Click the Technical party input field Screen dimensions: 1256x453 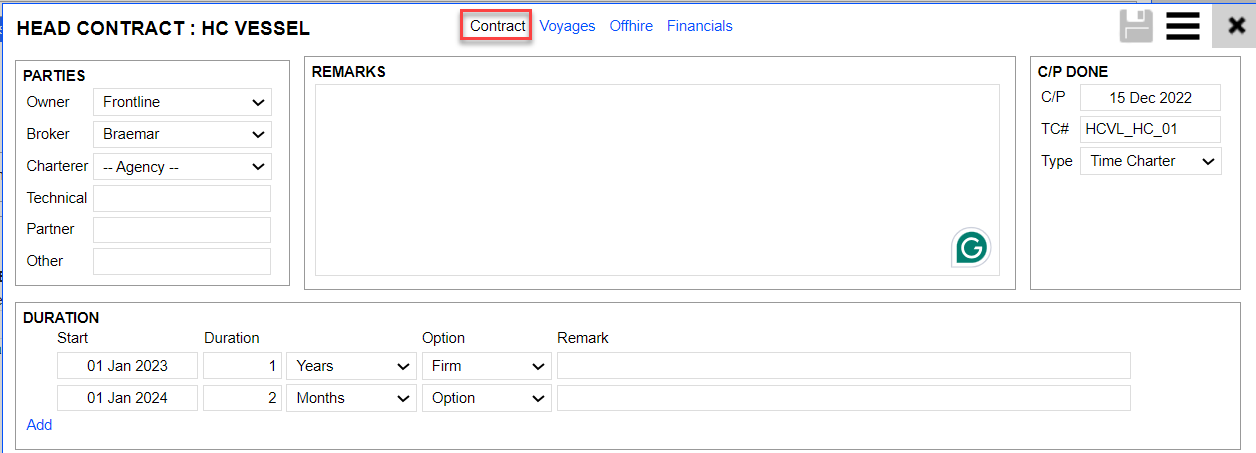click(182, 198)
